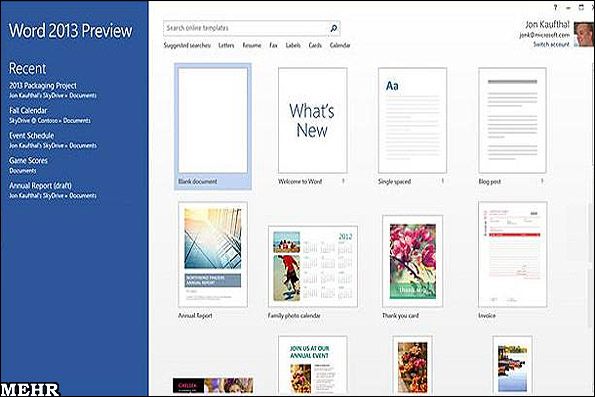Viewport: 595px width, 397px height.
Task: Open recent file Annual Report (draft)
Action: point(53,191)
